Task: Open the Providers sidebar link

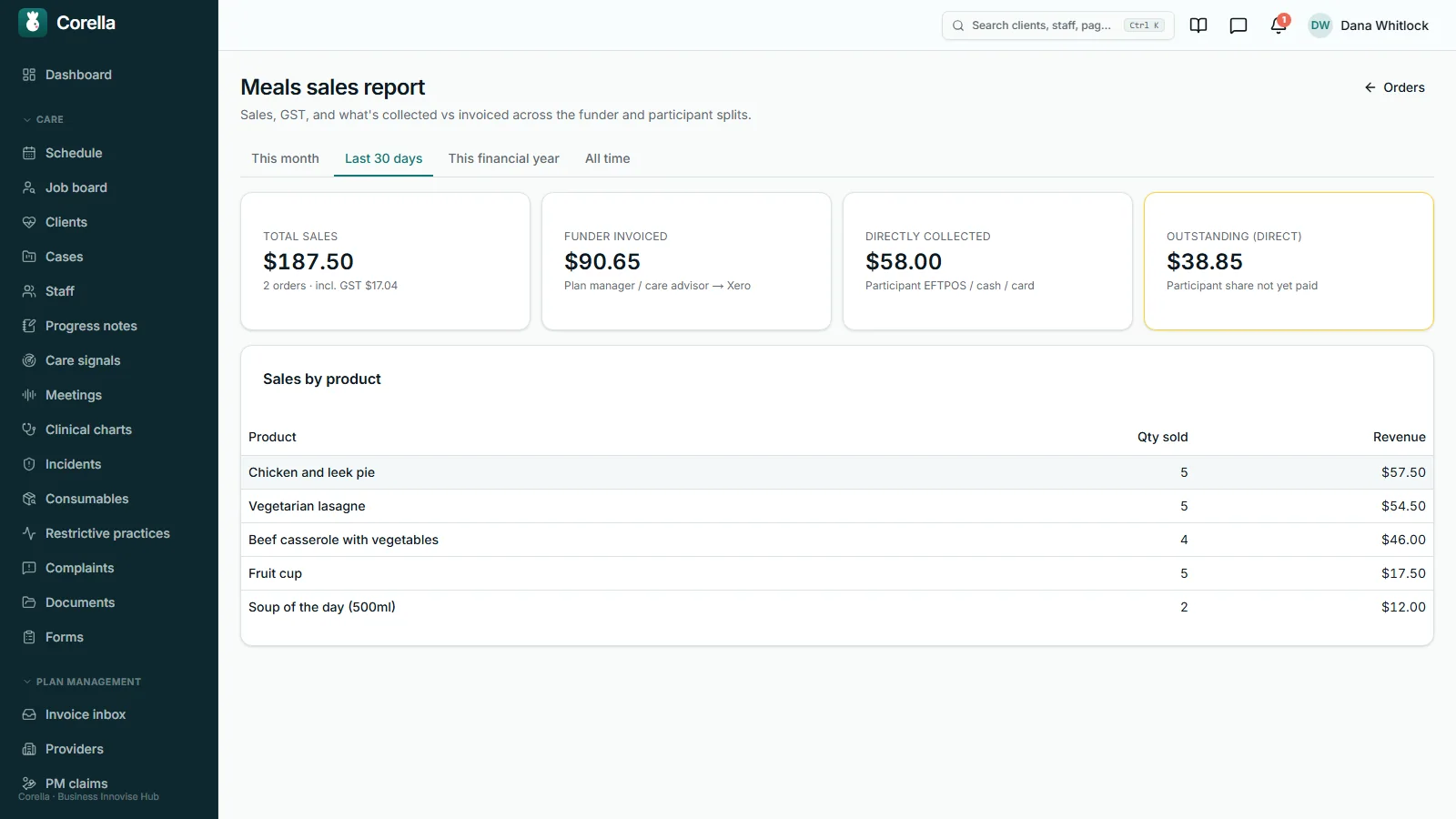Action: coord(109,749)
